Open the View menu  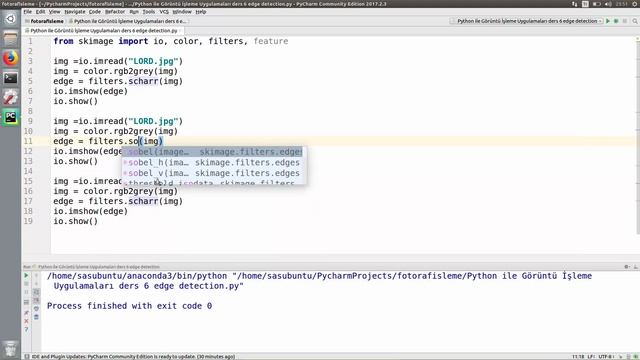54,11
